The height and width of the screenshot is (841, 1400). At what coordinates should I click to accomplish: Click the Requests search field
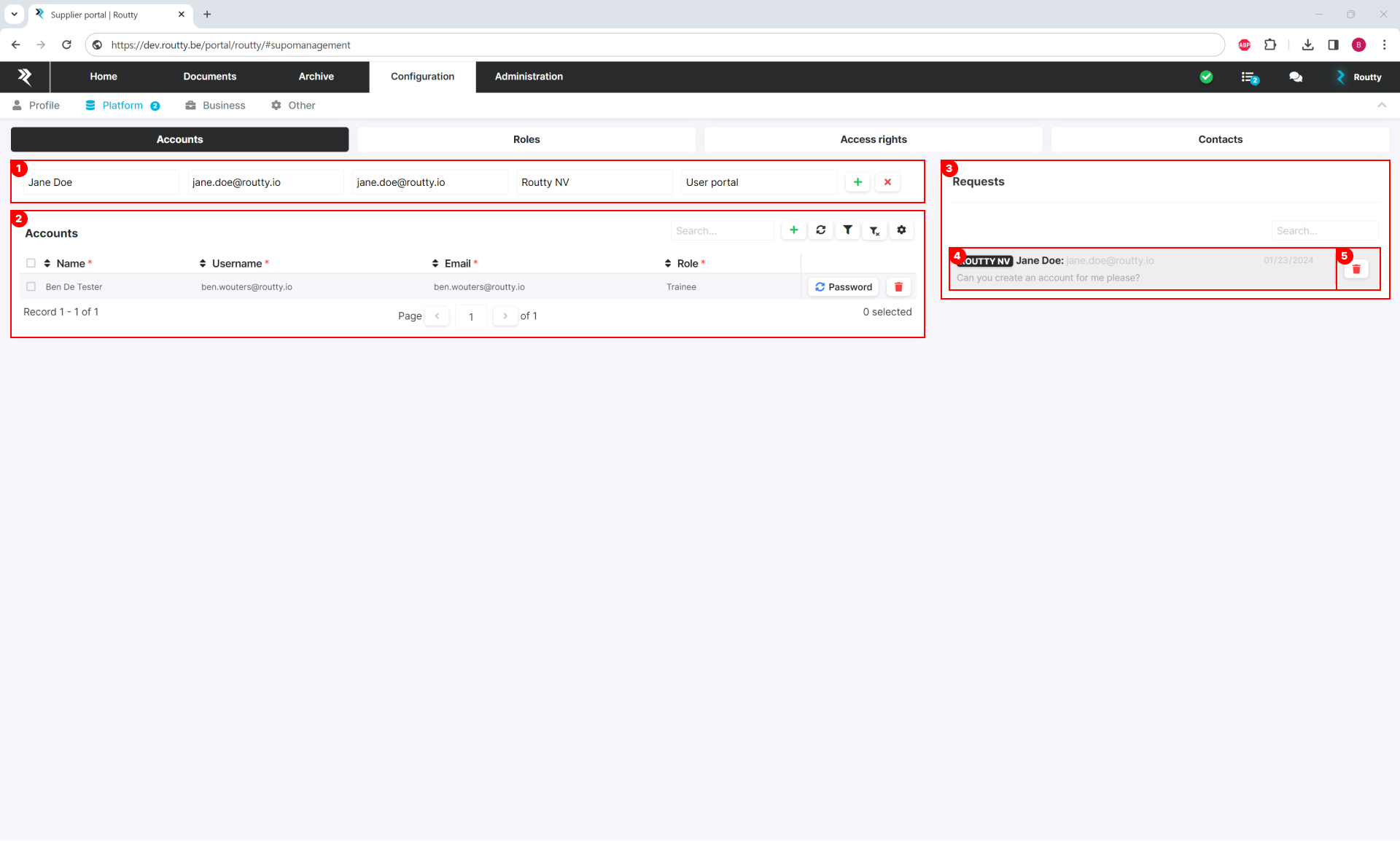[1323, 231]
